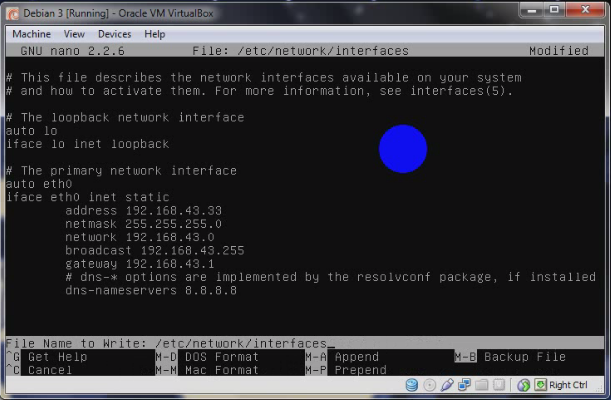Minimize the Debian 3 VirtualBox window
The height and width of the screenshot is (400, 611).
pos(532,9)
